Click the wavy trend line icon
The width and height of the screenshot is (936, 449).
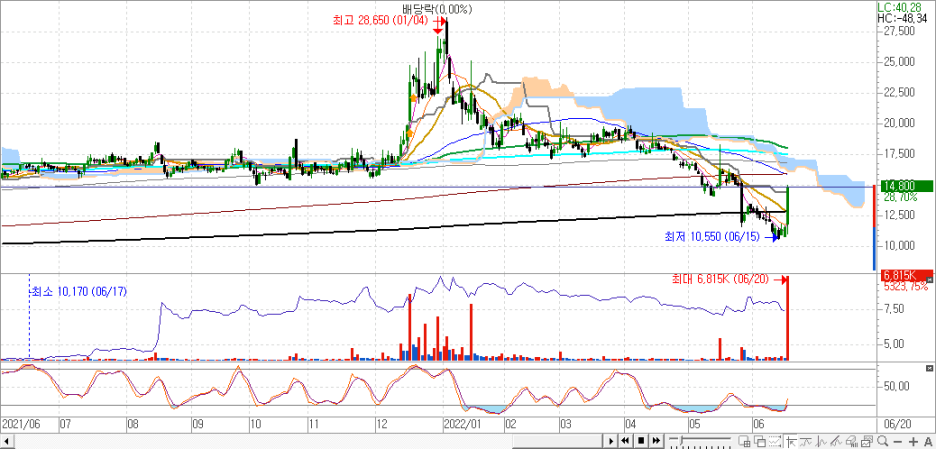click(x=806, y=441)
